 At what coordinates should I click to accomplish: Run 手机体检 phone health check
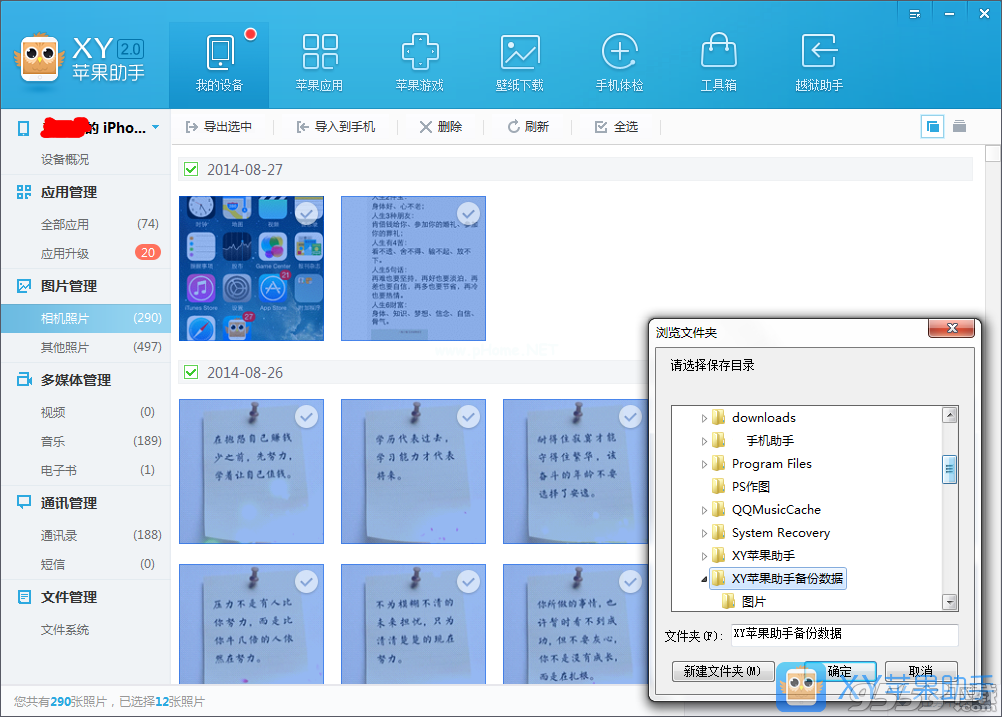(619, 60)
